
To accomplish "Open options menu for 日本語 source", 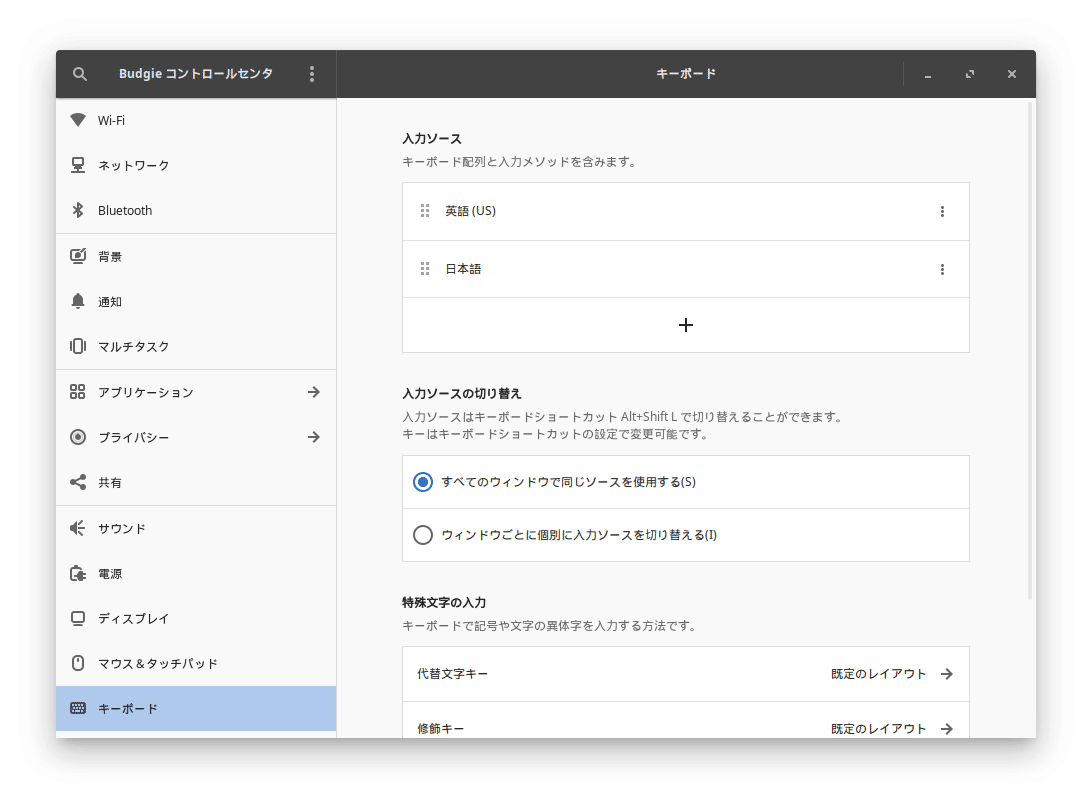I will (942, 269).
